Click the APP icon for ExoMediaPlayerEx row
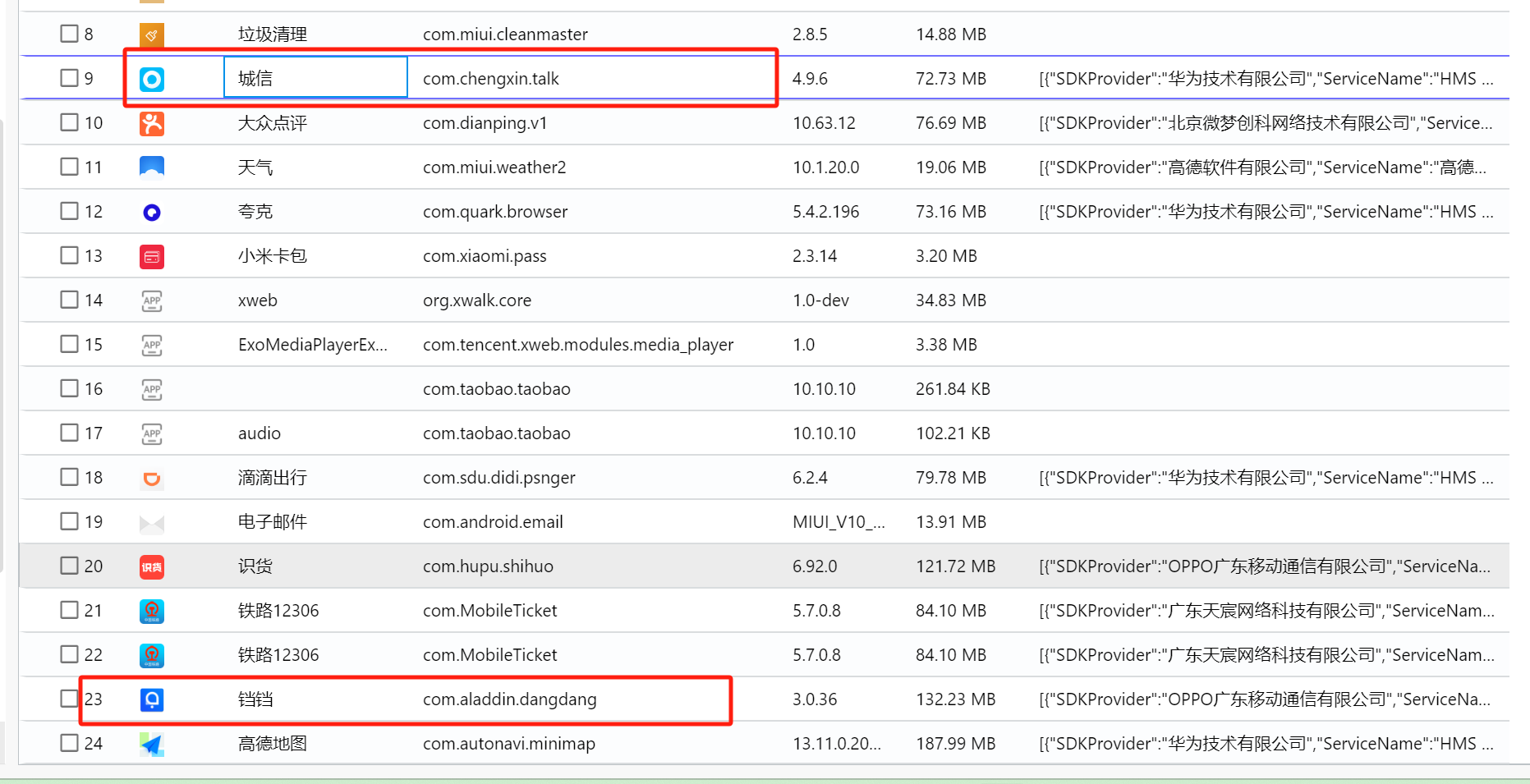The height and width of the screenshot is (784, 1530). pos(152,345)
